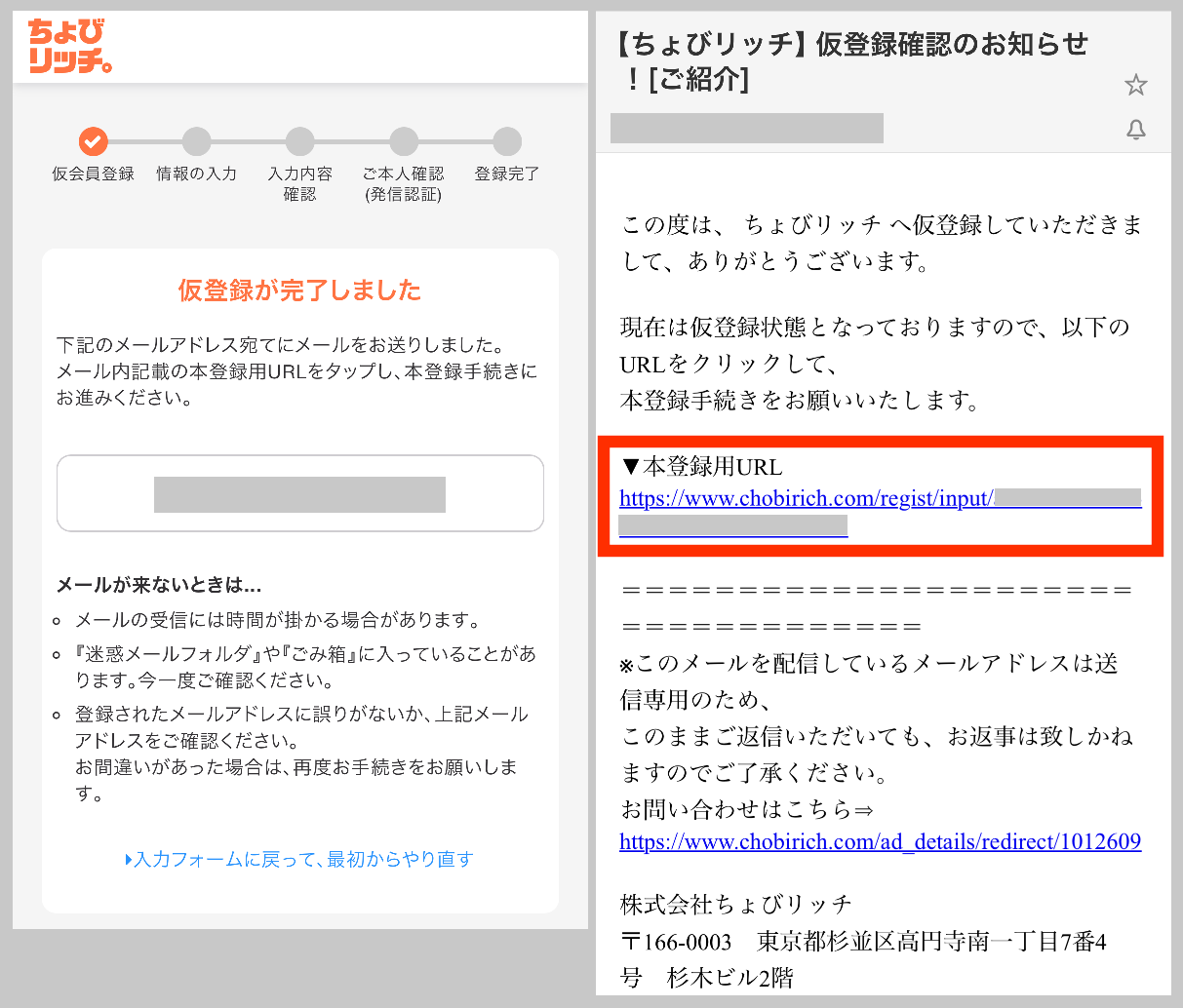
Task: Click the 仮会員登録 step label
Action: click(x=93, y=174)
